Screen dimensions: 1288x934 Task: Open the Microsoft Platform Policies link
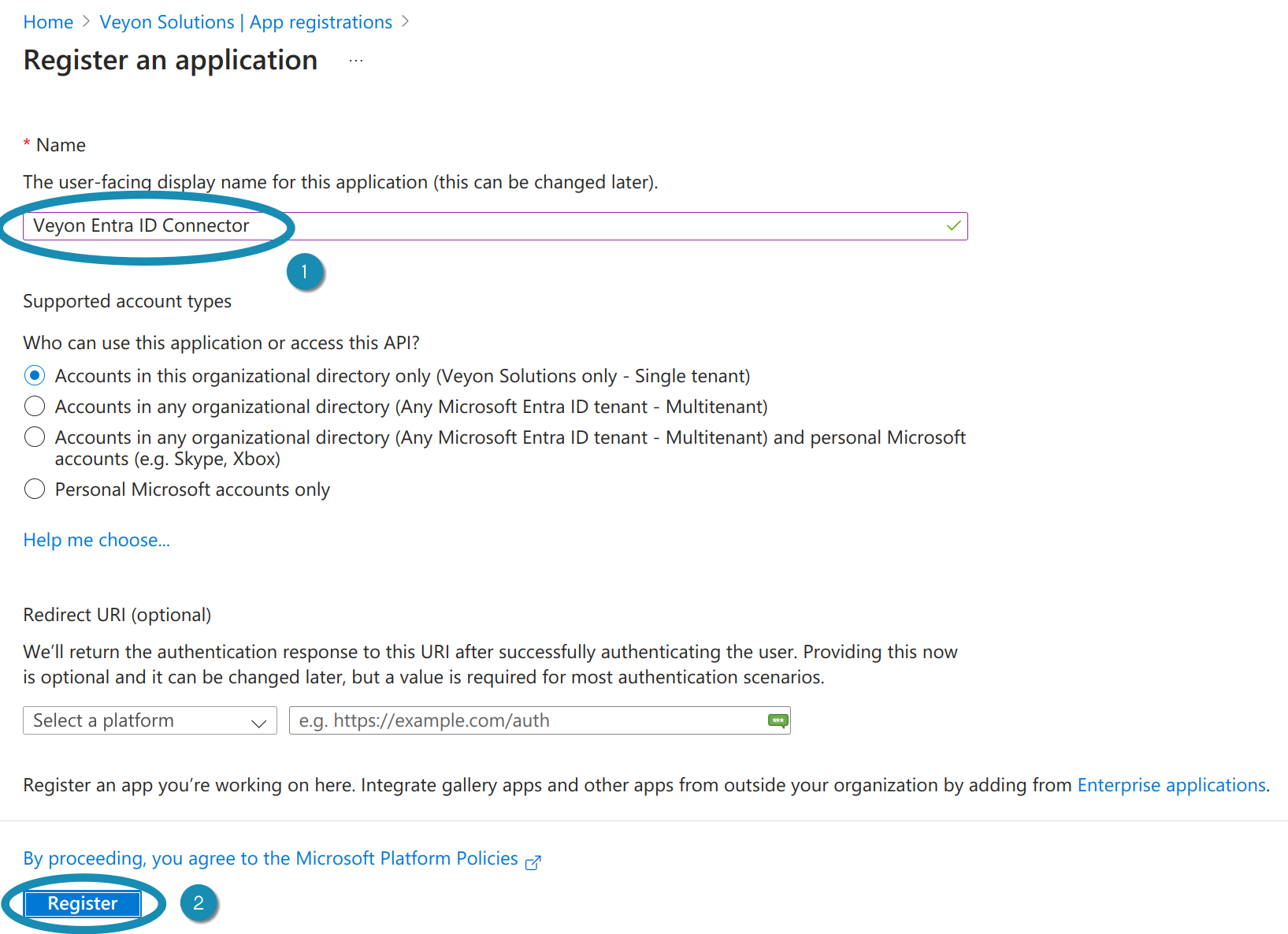click(270, 858)
